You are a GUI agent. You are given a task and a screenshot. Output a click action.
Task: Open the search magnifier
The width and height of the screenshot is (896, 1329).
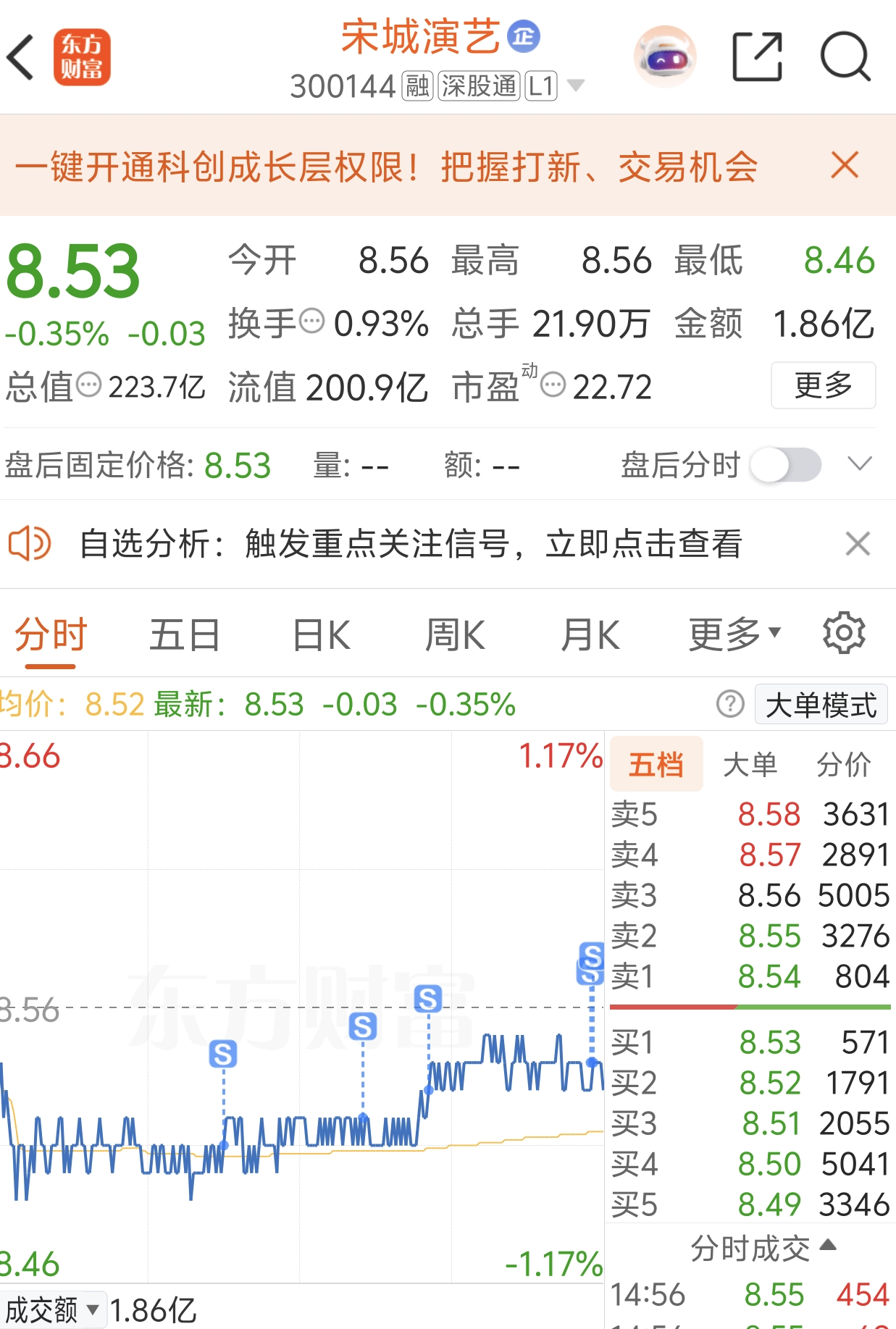pyautogui.click(x=845, y=56)
